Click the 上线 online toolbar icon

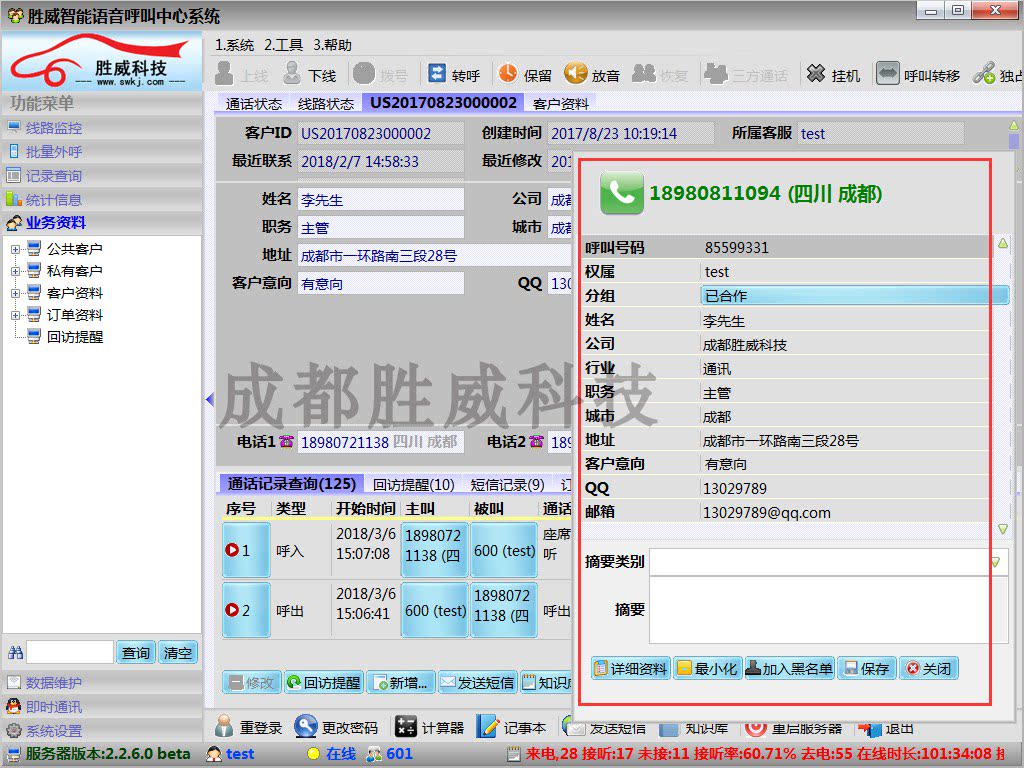(x=224, y=73)
